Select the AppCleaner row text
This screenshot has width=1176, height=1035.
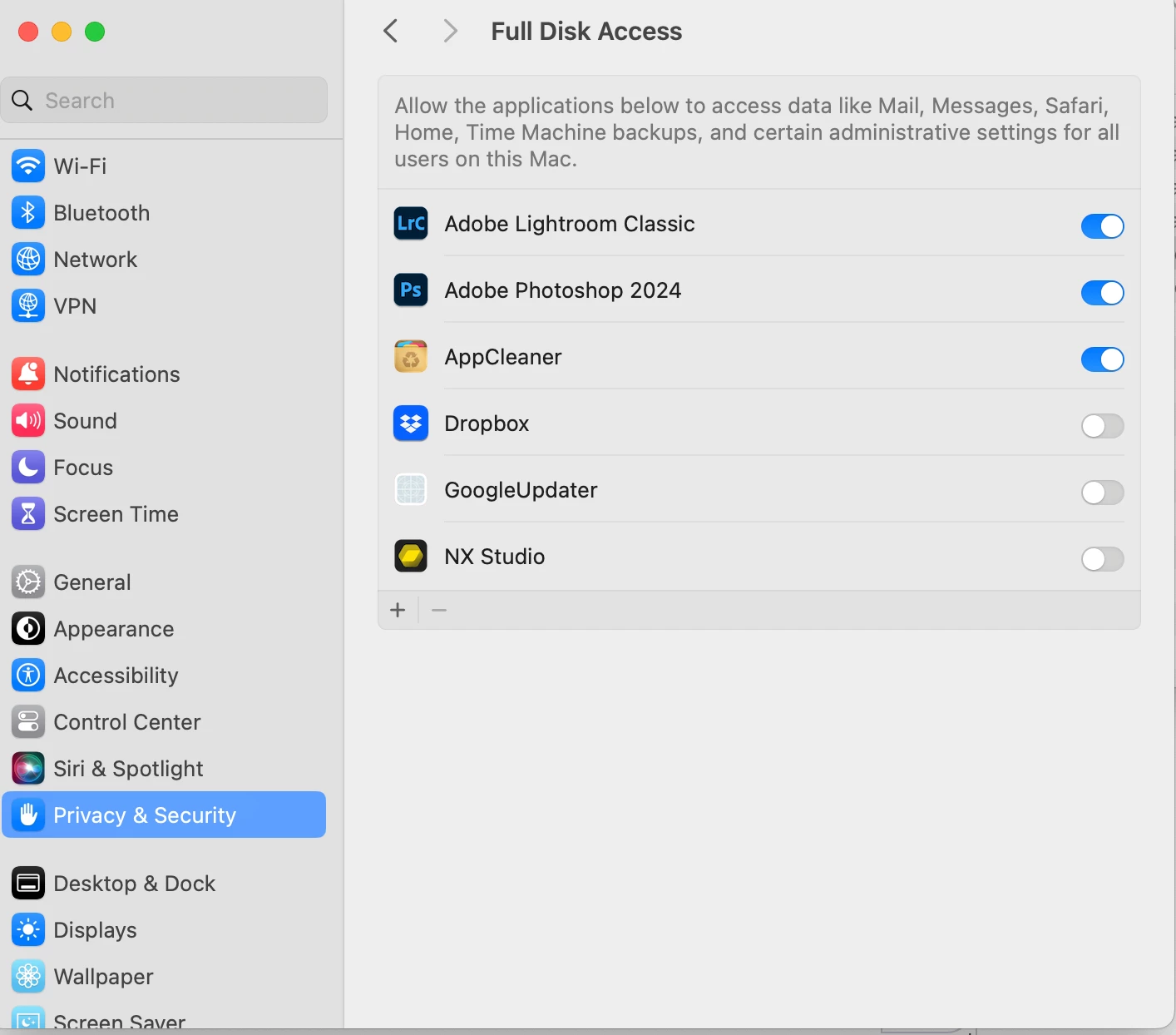(503, 357)
